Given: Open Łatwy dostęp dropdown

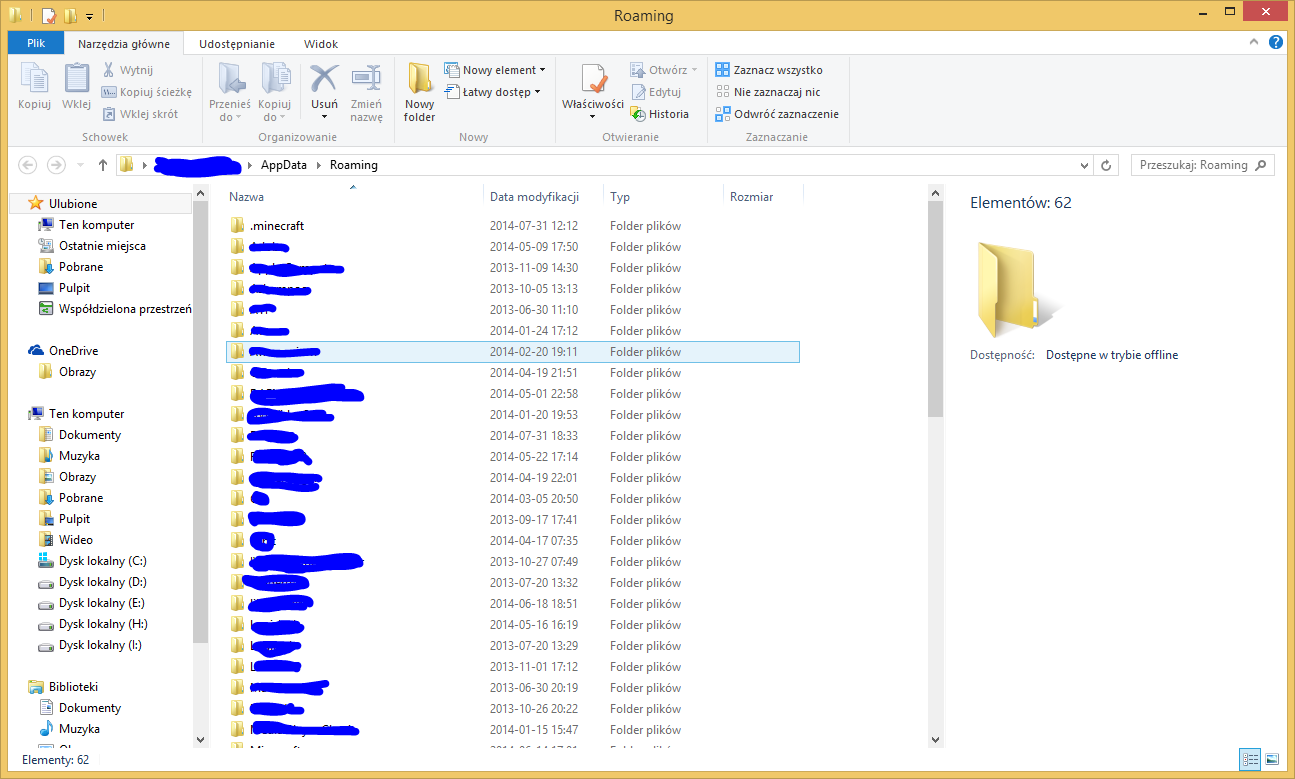Looking at the screenshot, I should (493, 92).
